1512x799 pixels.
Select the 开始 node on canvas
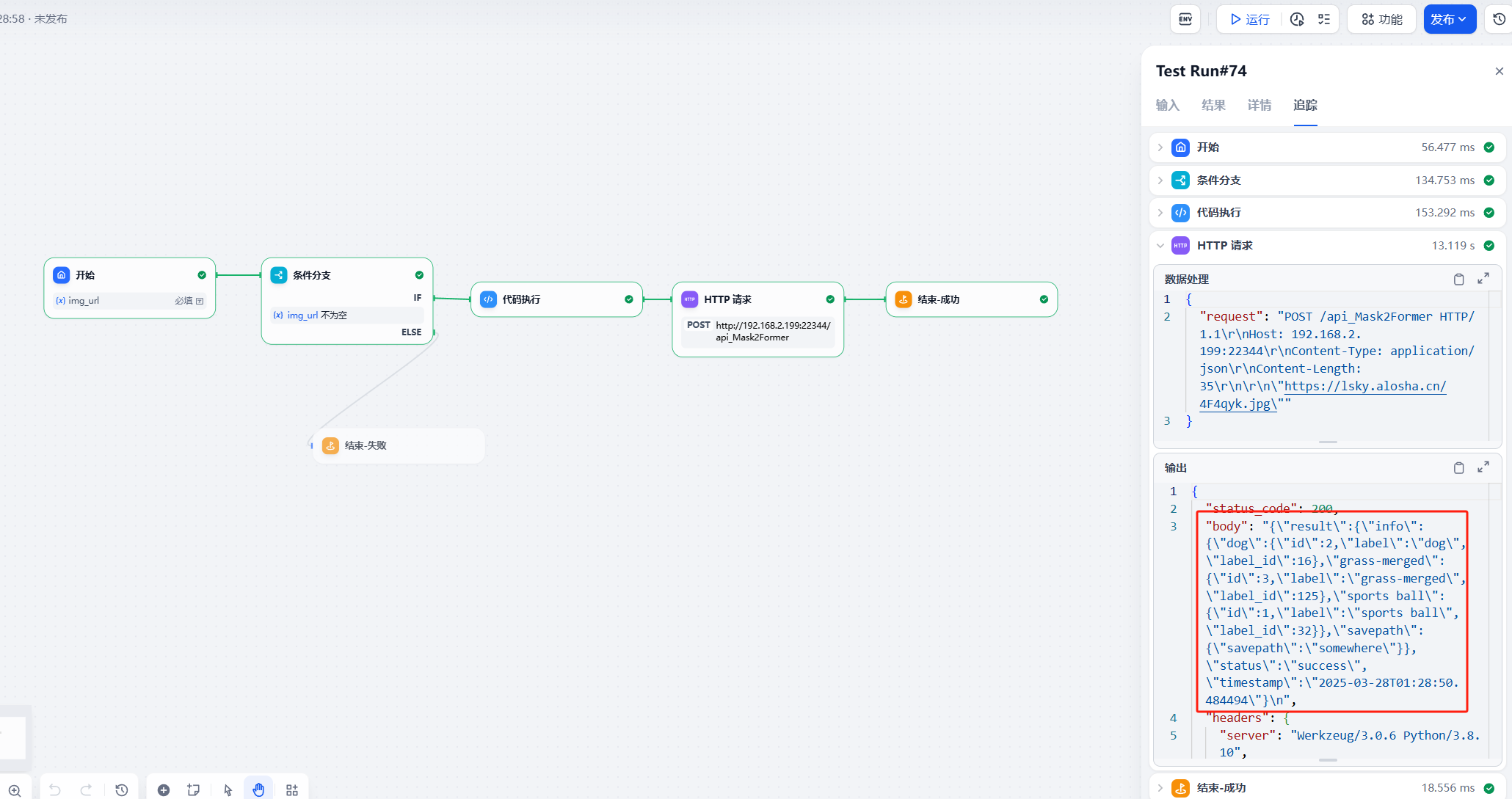(130, 288)
